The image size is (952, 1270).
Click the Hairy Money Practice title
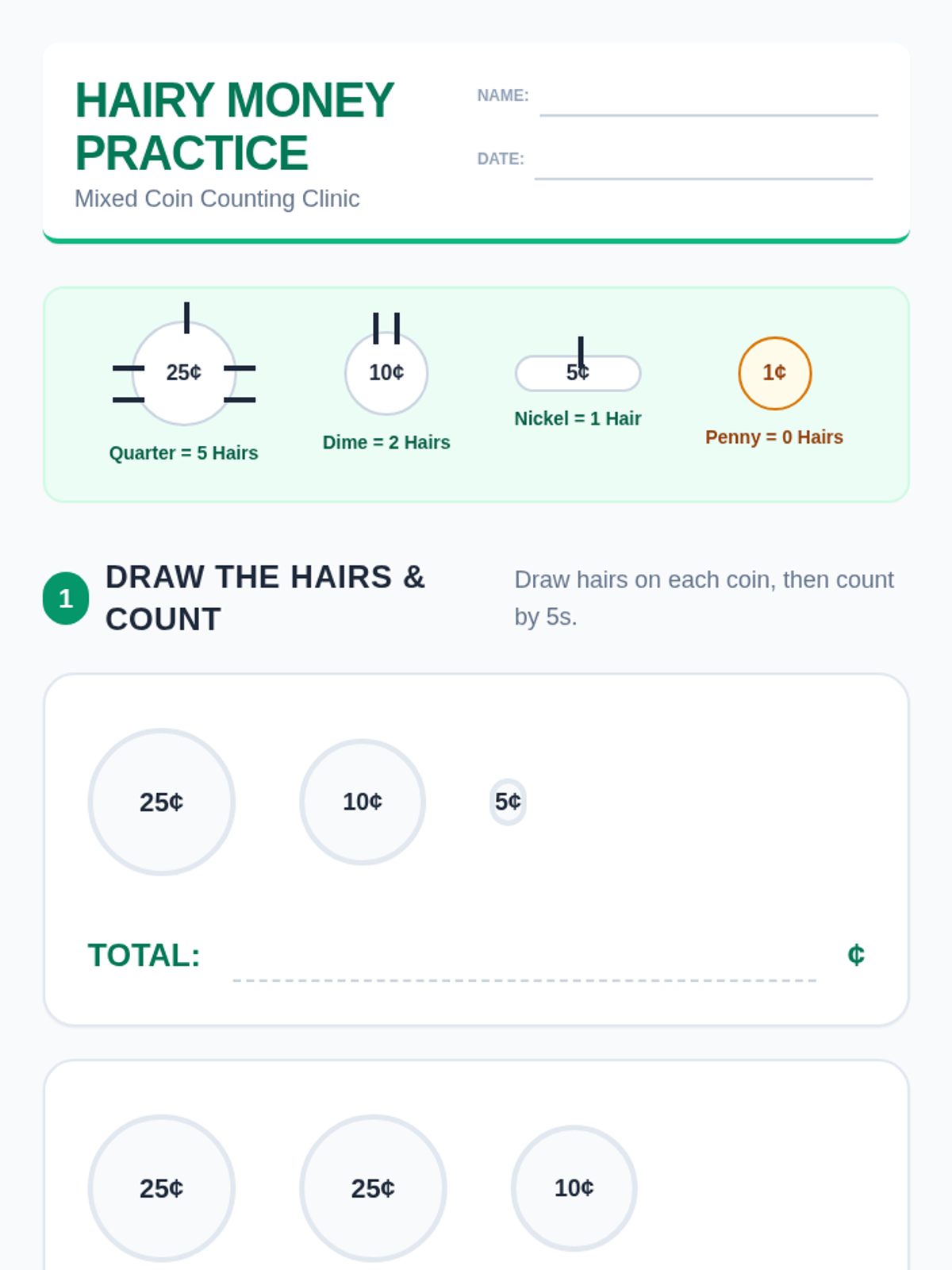(x=234, y=126)
